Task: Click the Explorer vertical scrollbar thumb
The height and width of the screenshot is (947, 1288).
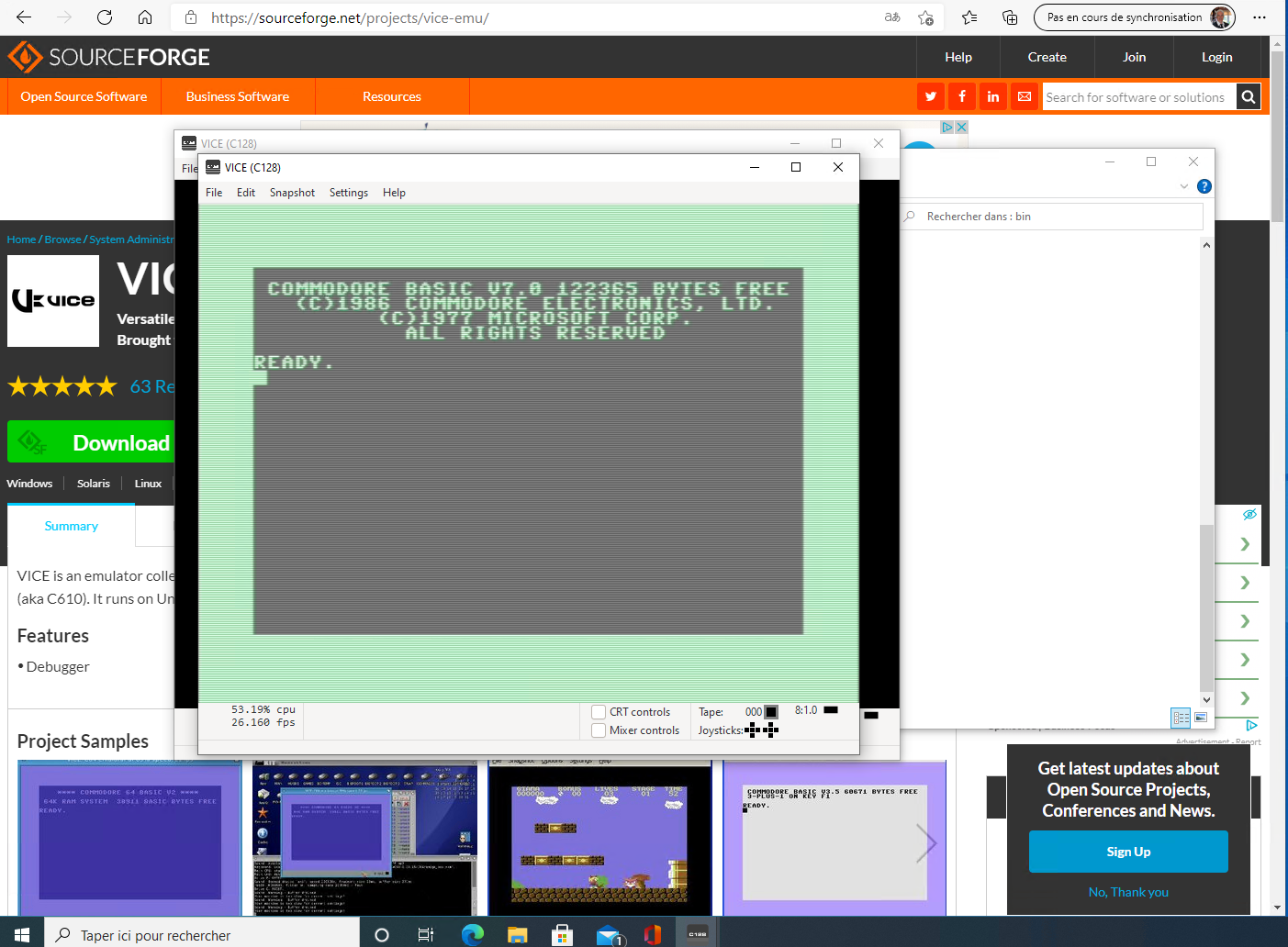Action: [1206, 601]
